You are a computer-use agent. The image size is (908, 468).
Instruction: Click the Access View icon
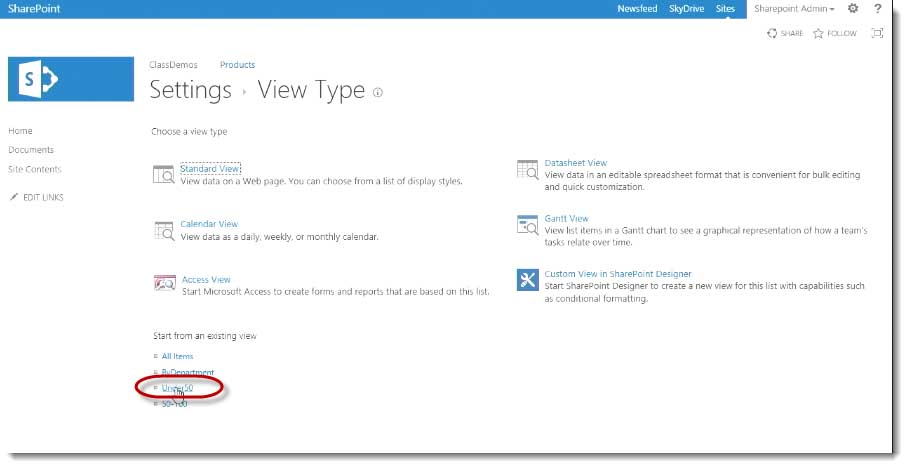164,283
